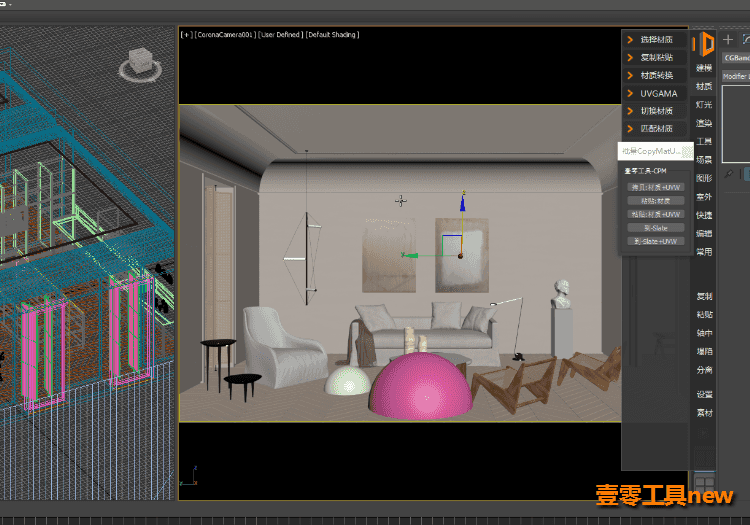Screen dimensions: 750x525
Task: Click the 到-Slate button
Action: click(656, 228)
